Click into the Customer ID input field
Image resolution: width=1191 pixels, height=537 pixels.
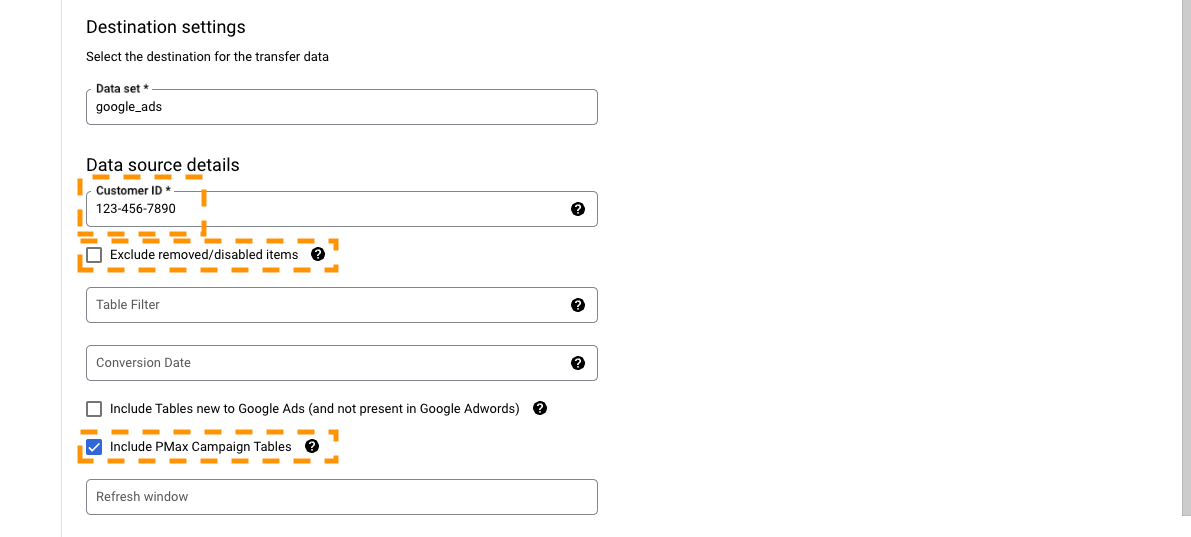[342, 209]
